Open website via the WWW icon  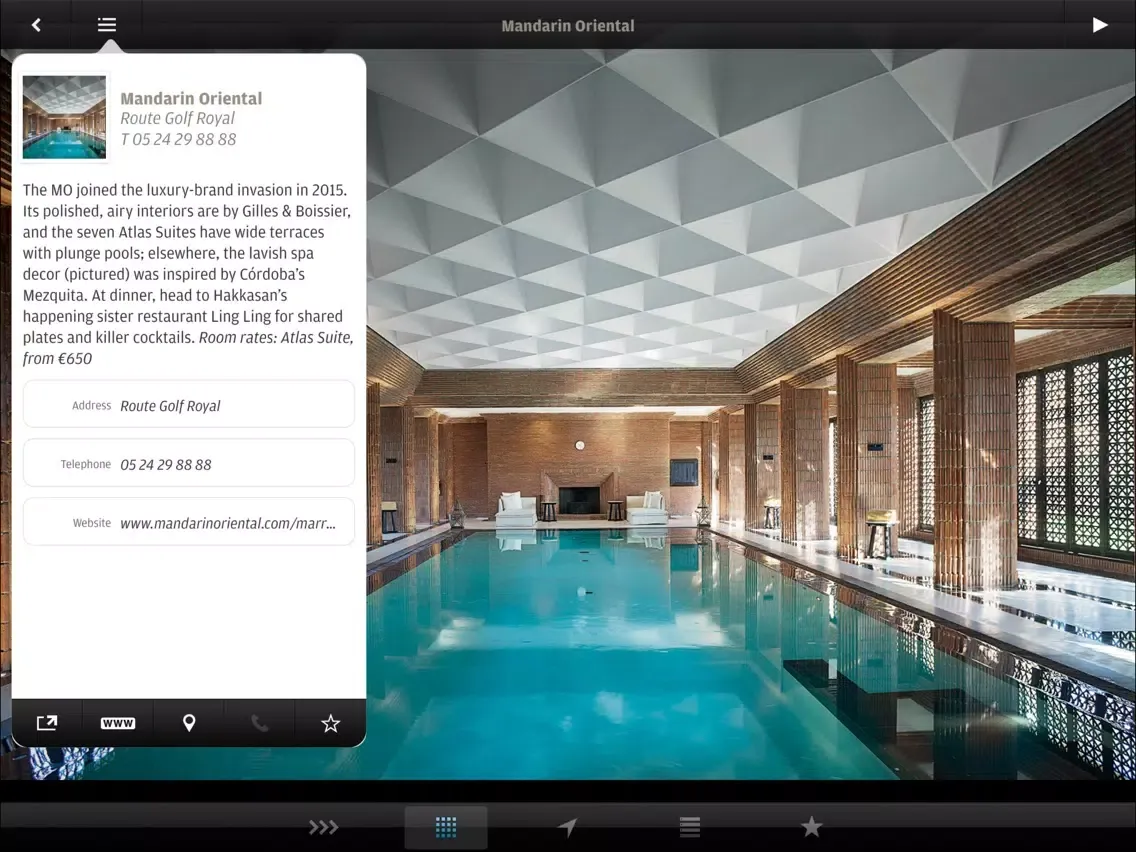(117, 722)
